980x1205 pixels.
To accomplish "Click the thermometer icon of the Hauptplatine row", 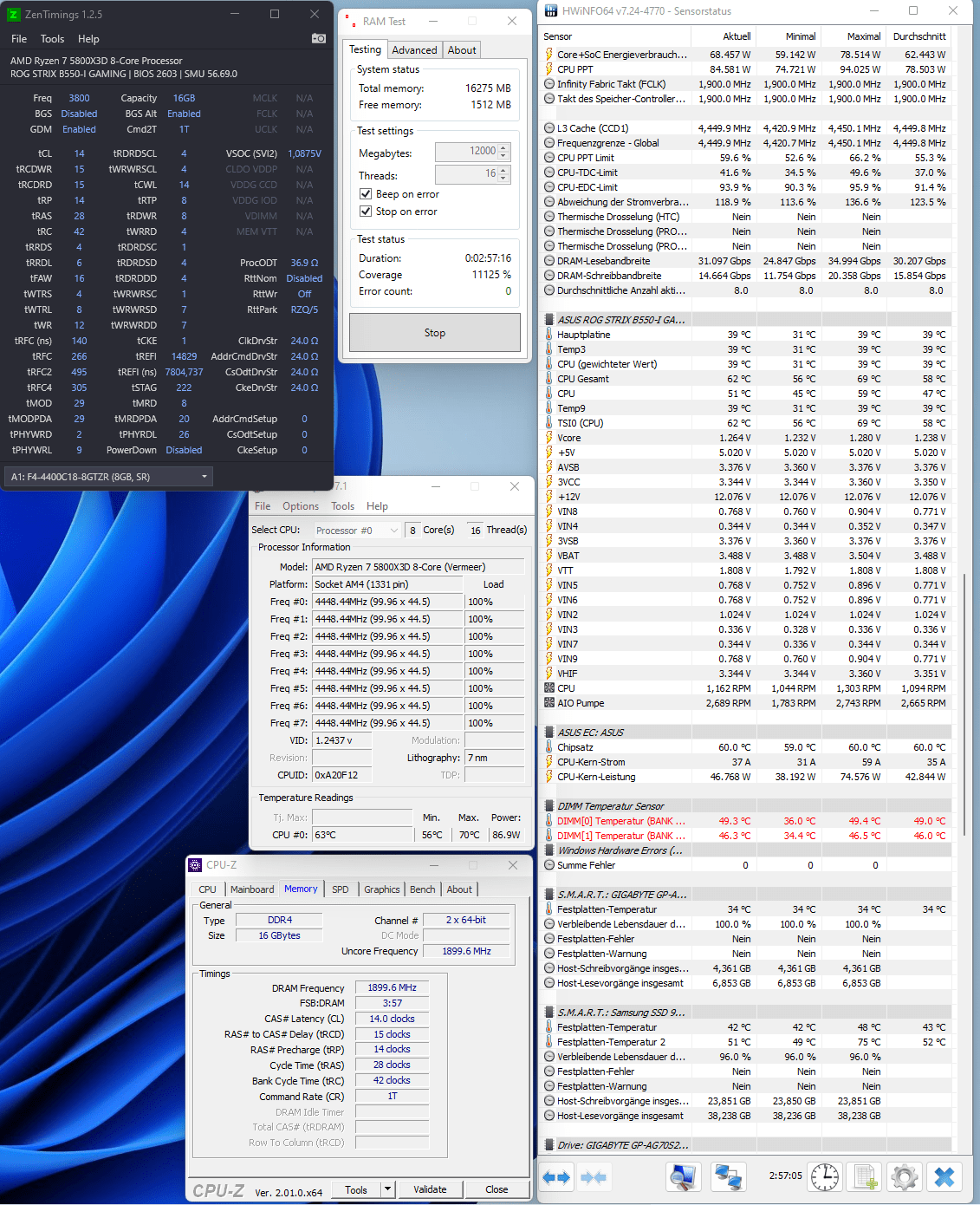I will pyautogui.click(x=549, y=335).
